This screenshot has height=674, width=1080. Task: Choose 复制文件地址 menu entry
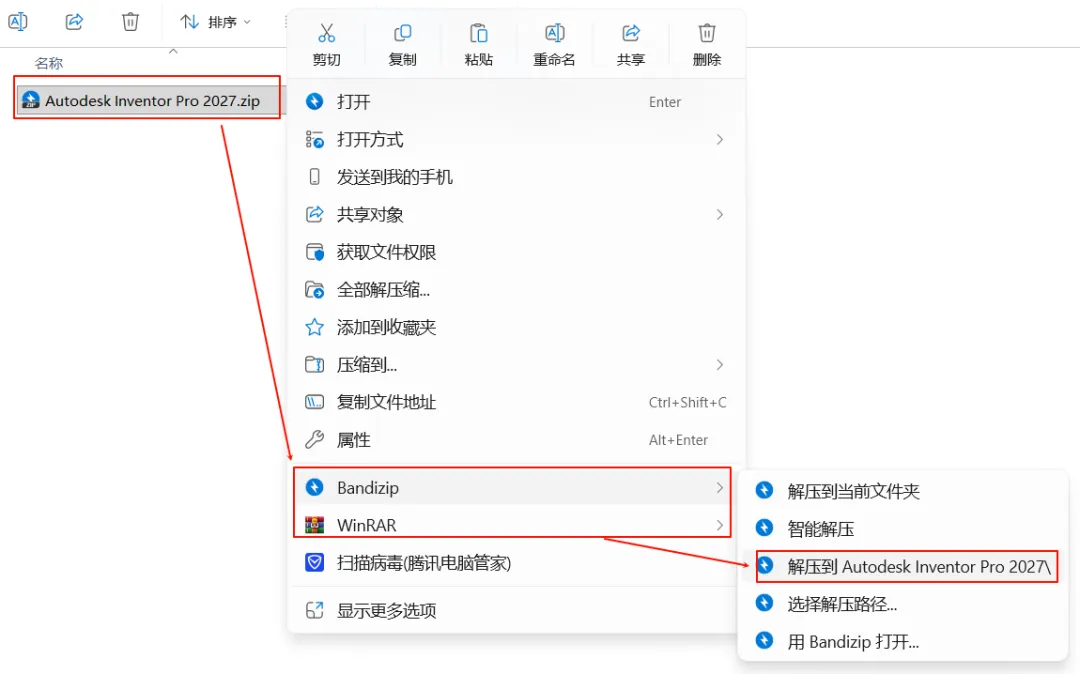click(x=516, y=402)
